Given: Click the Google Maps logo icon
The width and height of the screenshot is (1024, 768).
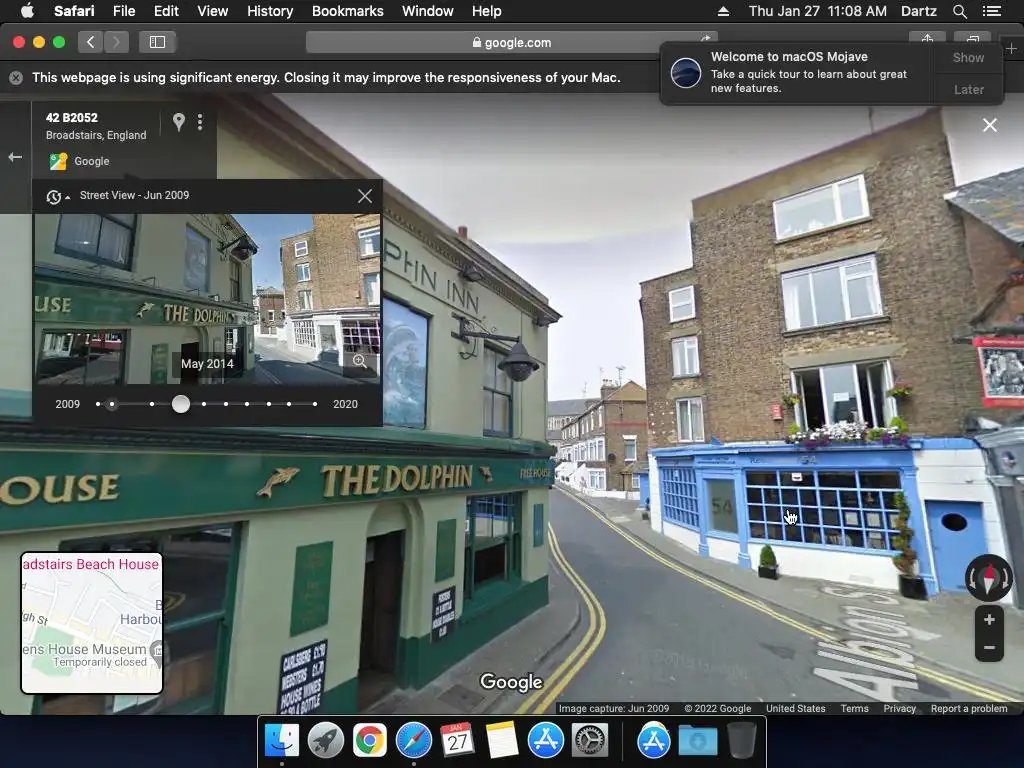Looking at the screenshot, I should (58, 161).
